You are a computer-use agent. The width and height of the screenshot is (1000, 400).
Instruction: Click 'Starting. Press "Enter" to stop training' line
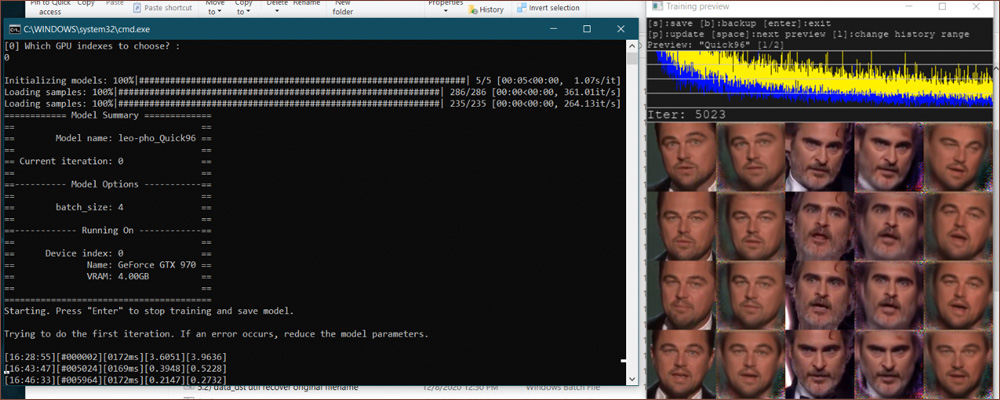click(x=149, y=311)
